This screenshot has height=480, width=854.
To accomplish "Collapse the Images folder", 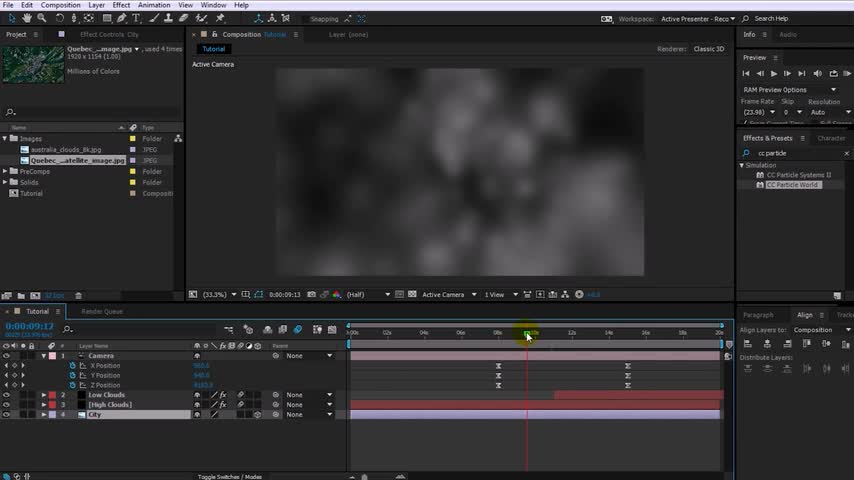I will (x=5, y=139).
